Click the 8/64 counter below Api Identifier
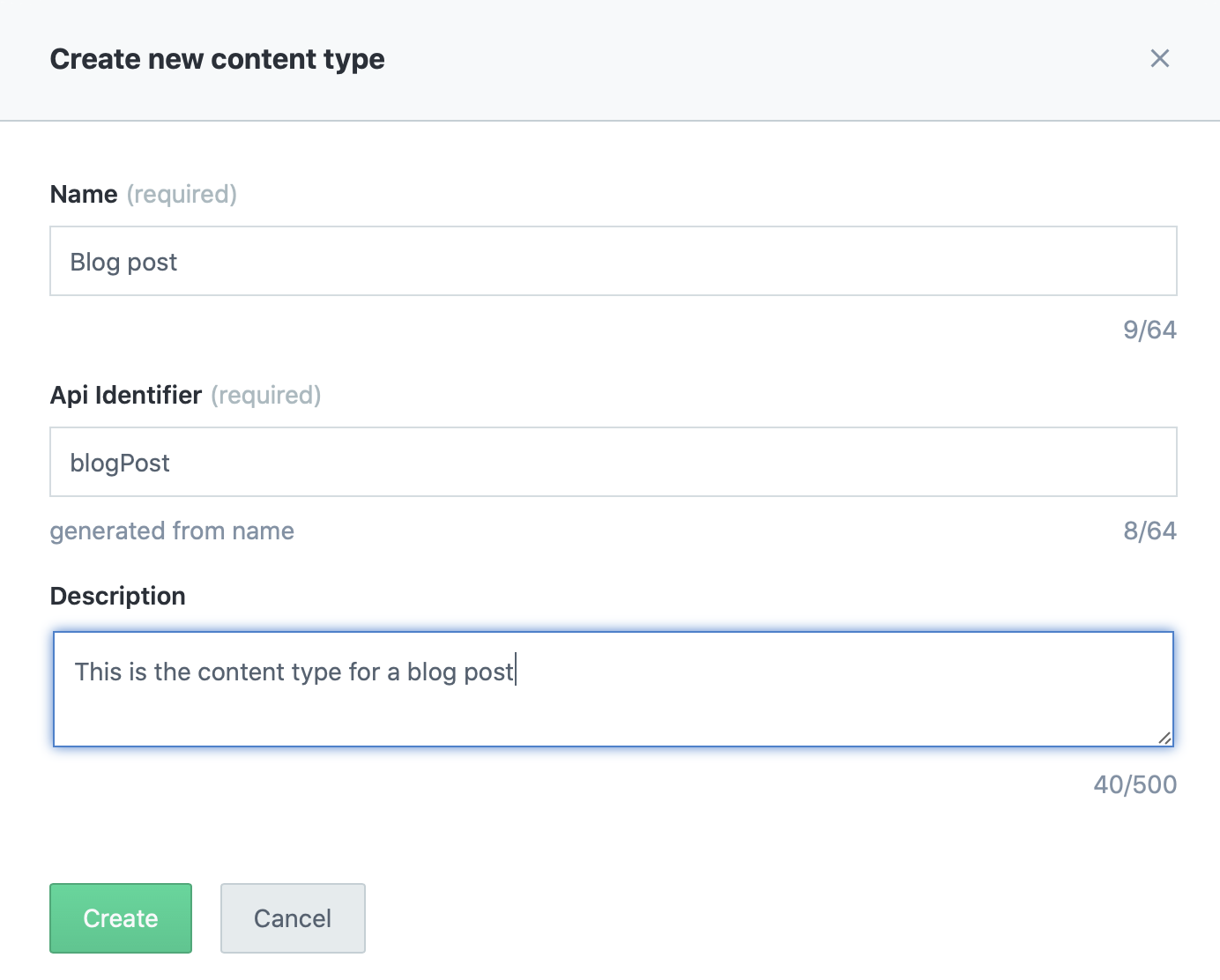The image size is (1220, 980). click(x=1150, y=531)
